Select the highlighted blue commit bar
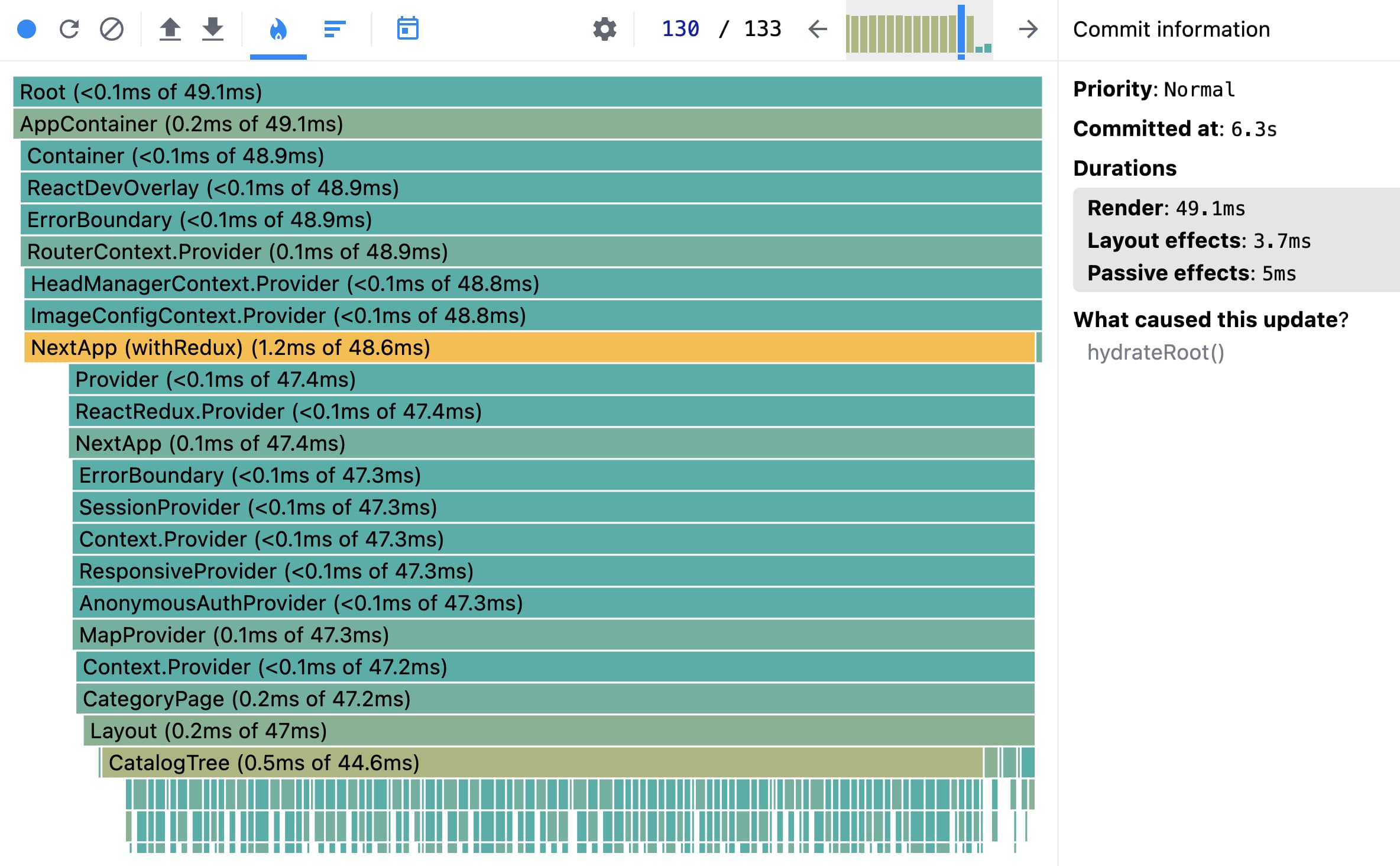 (x=961, y=30)
